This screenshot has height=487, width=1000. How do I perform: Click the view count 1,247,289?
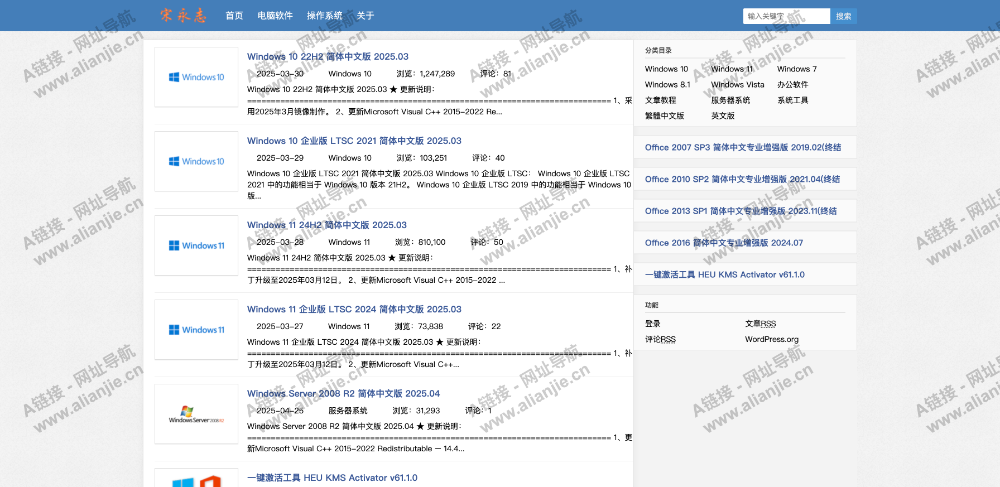tap(437, 74)
